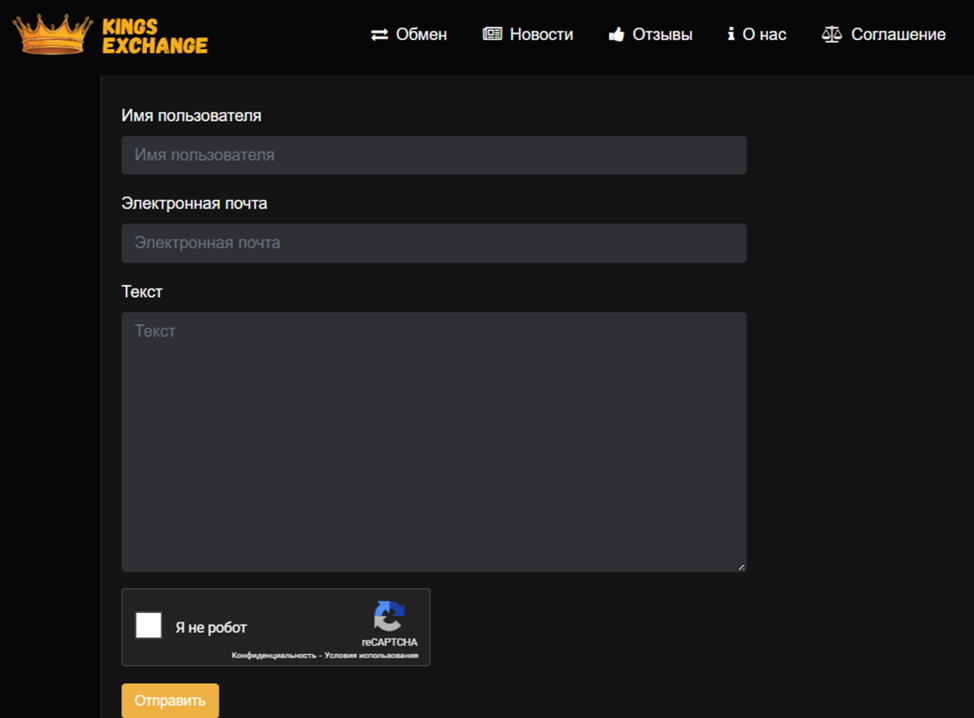This screenshot has width=974, height=718.
Task: Click the golden crown logo icon
Action: pyautogui.click(x=52, y=34)
